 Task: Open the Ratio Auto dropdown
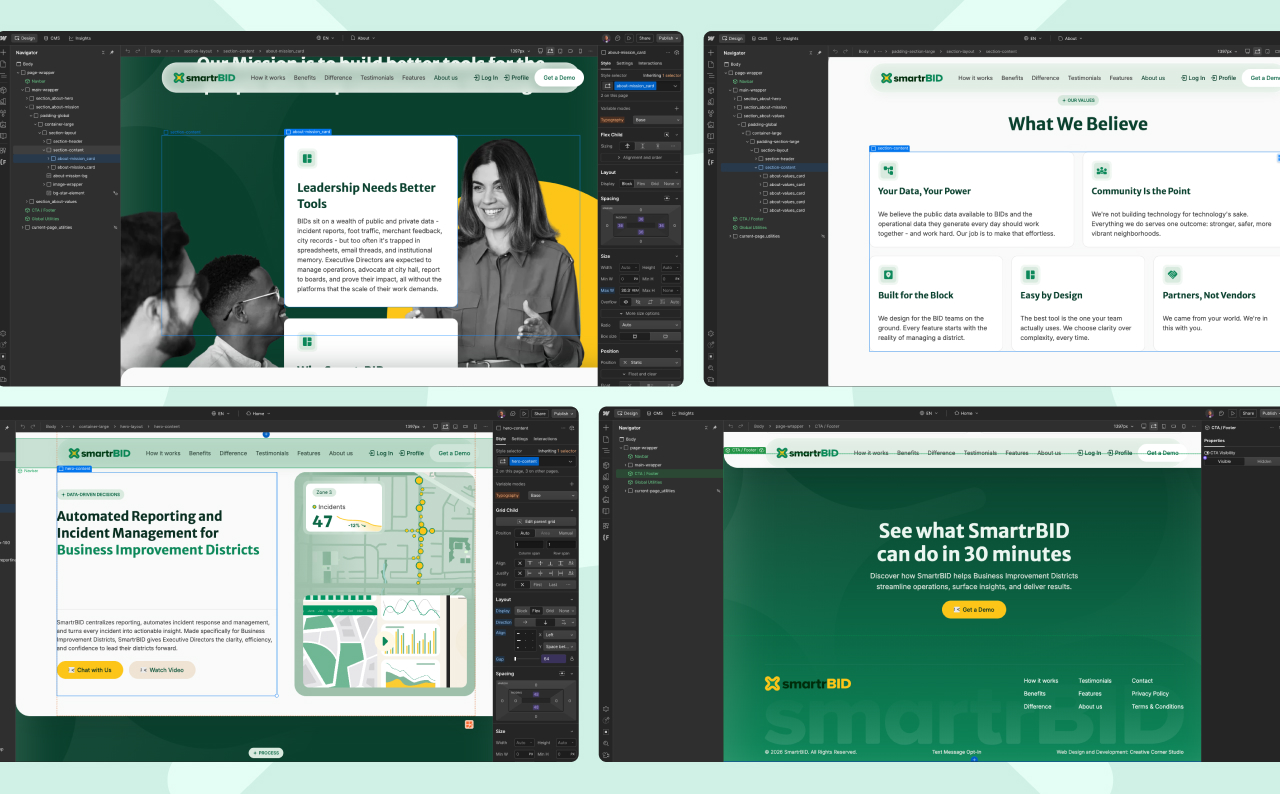pyautogui.click(x=650, y=325)
